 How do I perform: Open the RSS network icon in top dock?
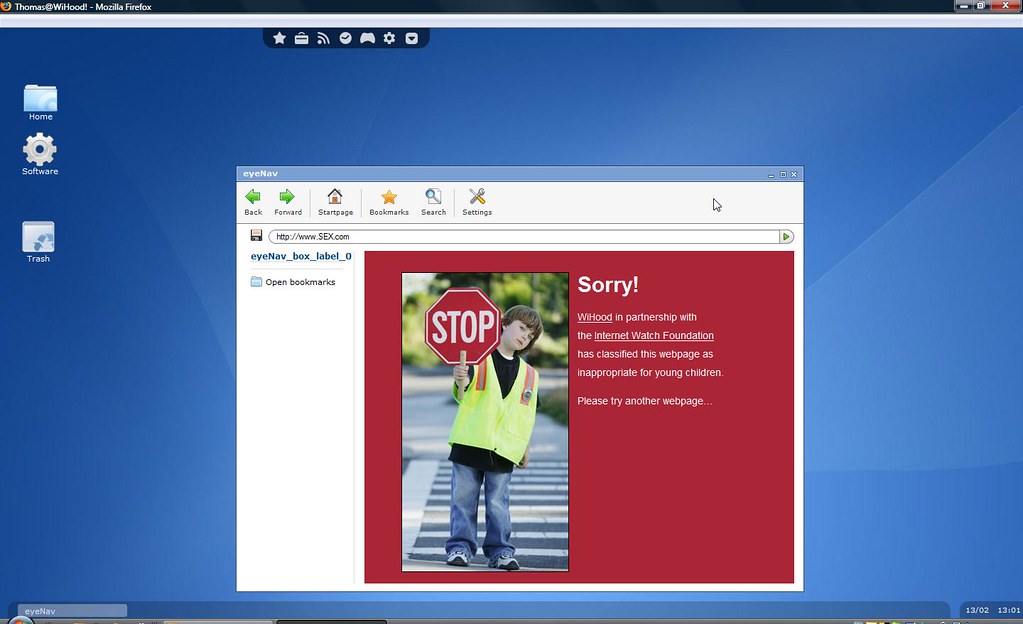point(324,38)
